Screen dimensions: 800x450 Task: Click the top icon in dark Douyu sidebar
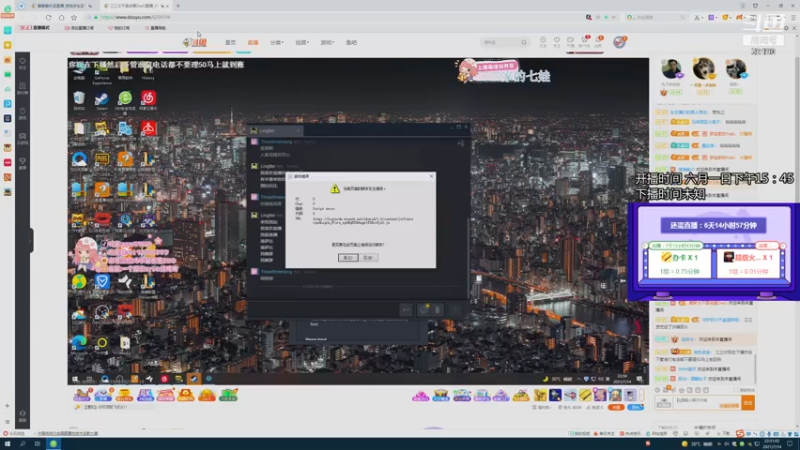[x=22, y=63]
